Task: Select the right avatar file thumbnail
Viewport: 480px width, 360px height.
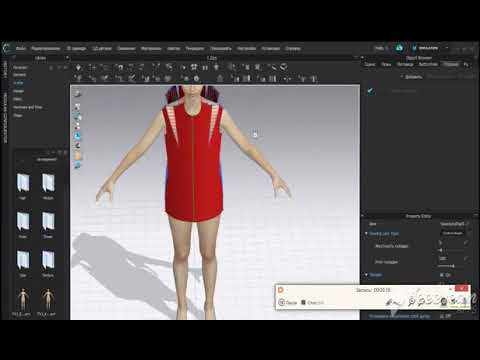Action: click(47, 302)
